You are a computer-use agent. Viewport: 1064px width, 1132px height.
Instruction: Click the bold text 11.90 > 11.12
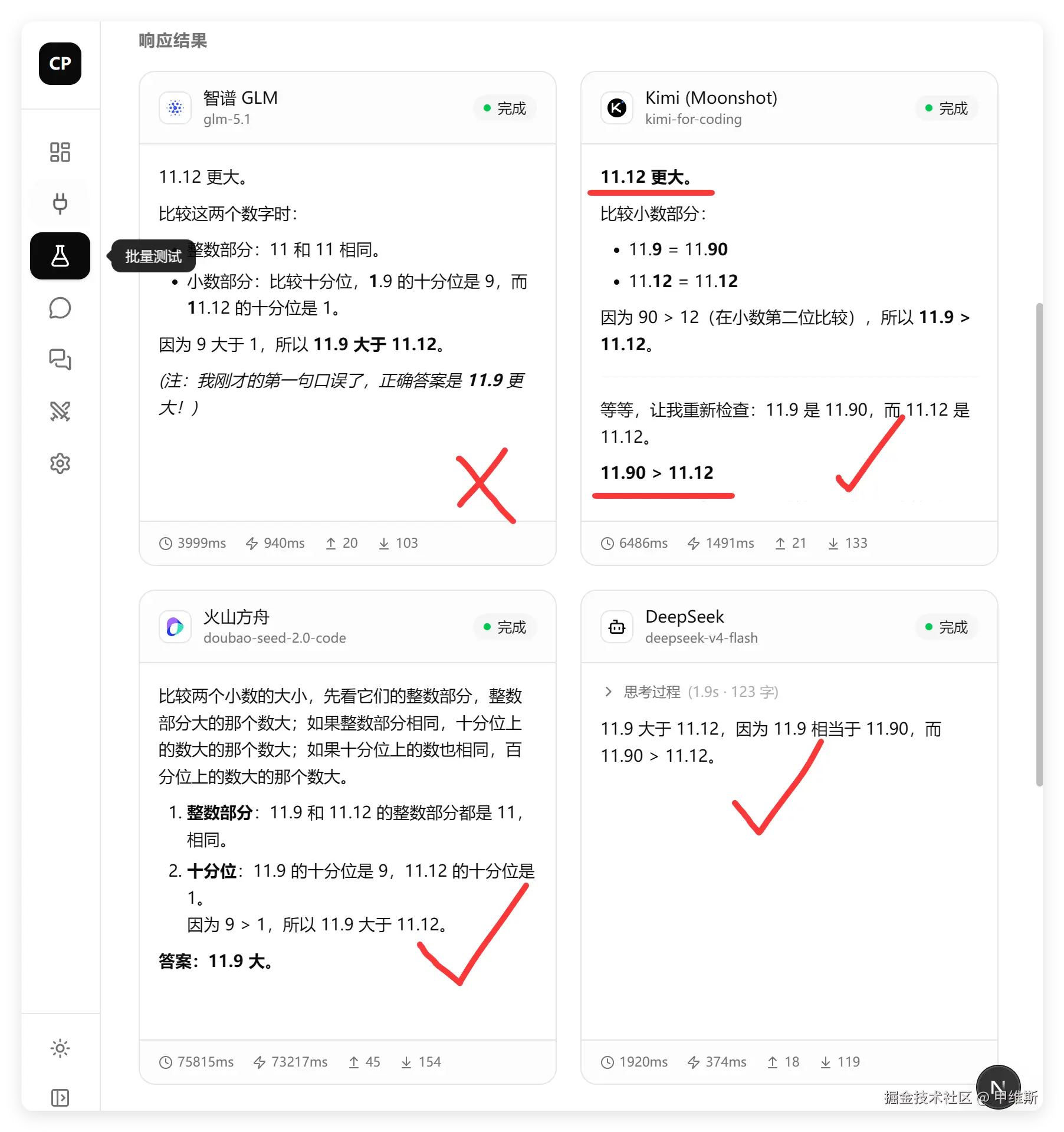point(657,473)
